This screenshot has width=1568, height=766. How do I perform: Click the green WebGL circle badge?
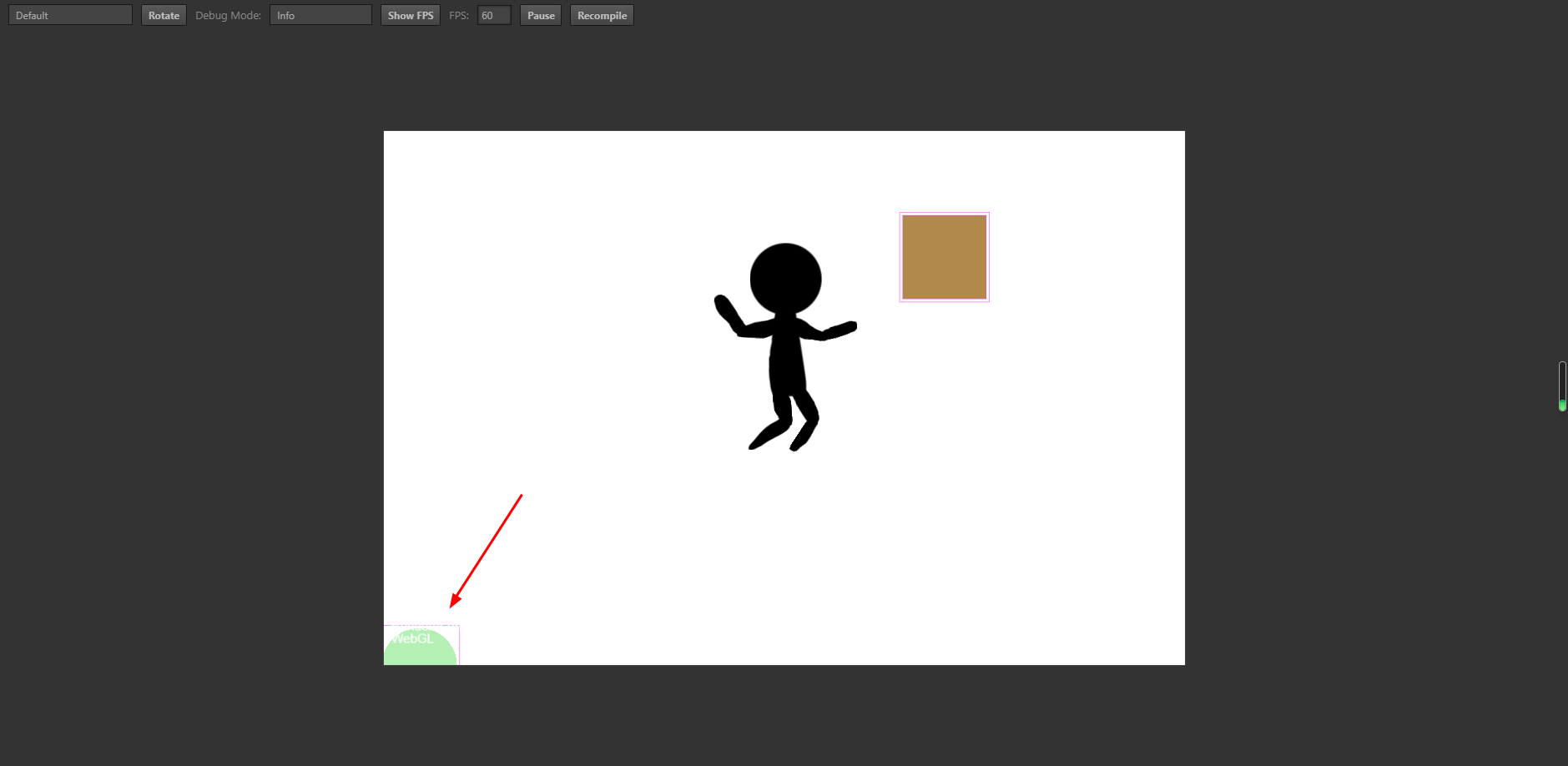pyautogui.click(x=421, y=647)
